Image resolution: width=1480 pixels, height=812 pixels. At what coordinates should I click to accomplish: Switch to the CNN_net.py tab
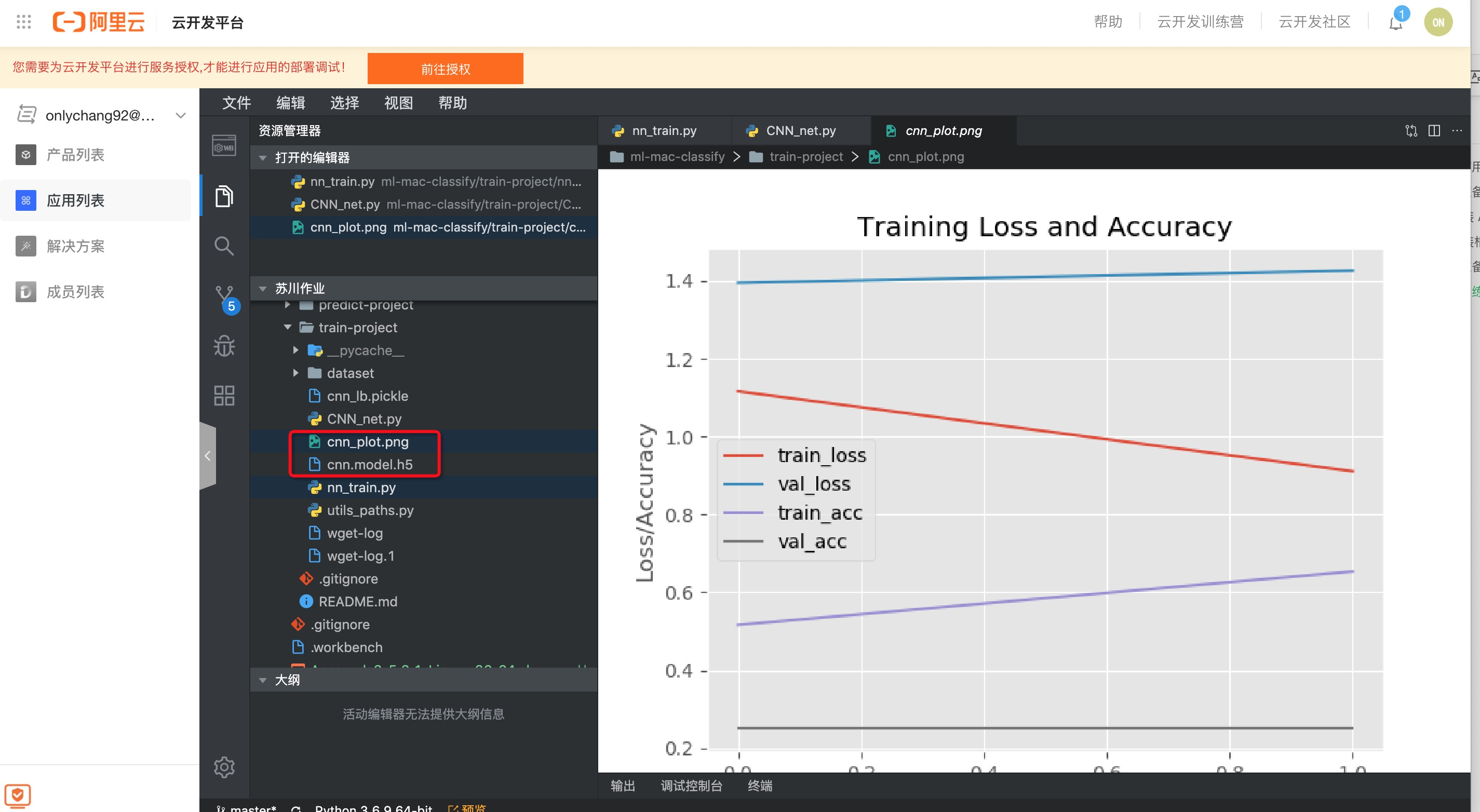(x=800, y=131)
